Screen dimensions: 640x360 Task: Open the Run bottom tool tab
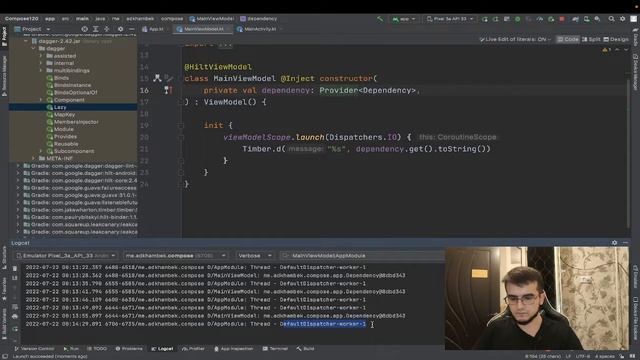pyautogui.click(x=71, y=349)
